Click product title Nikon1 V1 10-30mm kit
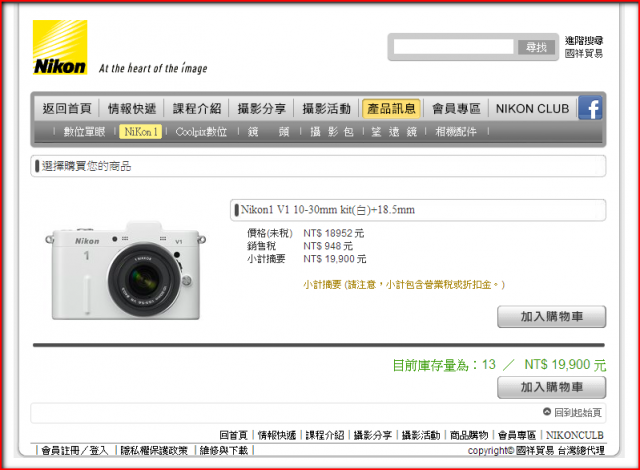The width and height of the screenshot is (640, 470). [328, 210]
